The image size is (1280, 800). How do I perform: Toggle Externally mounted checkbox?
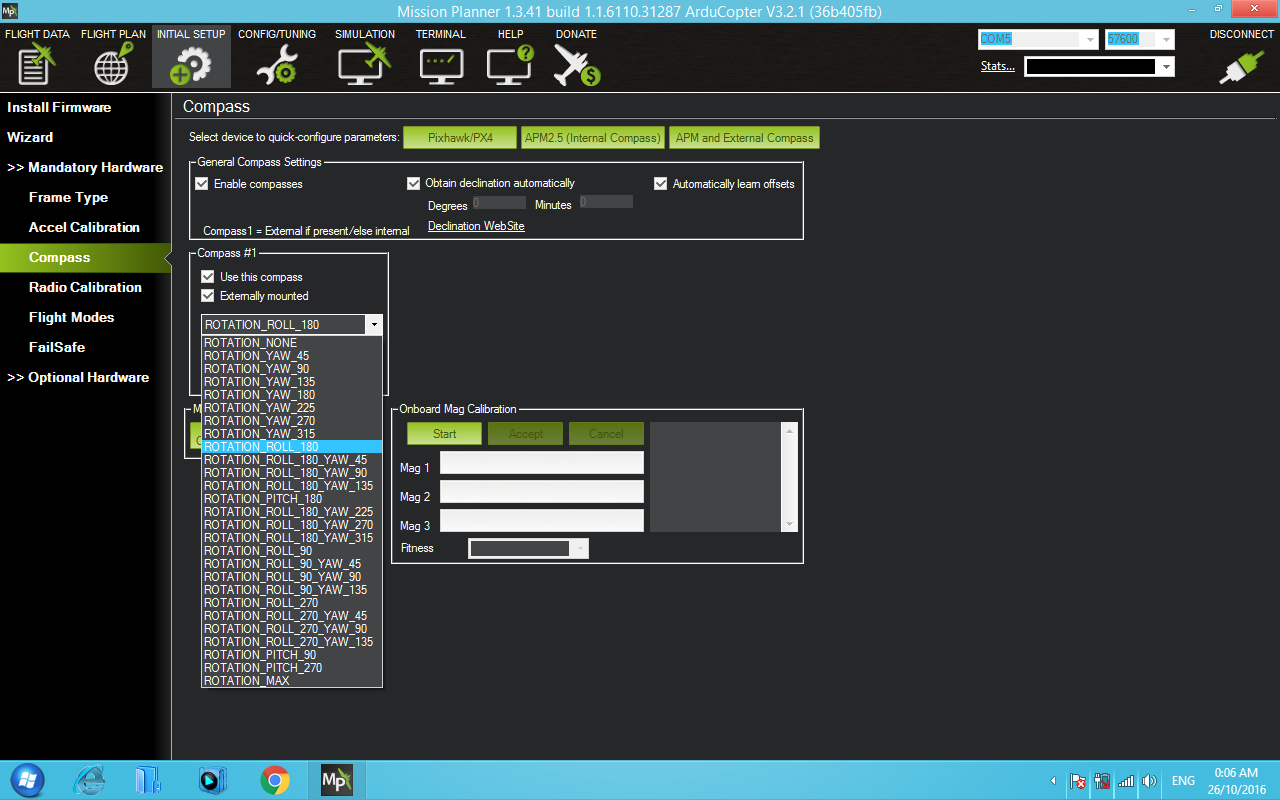point(208,296)
